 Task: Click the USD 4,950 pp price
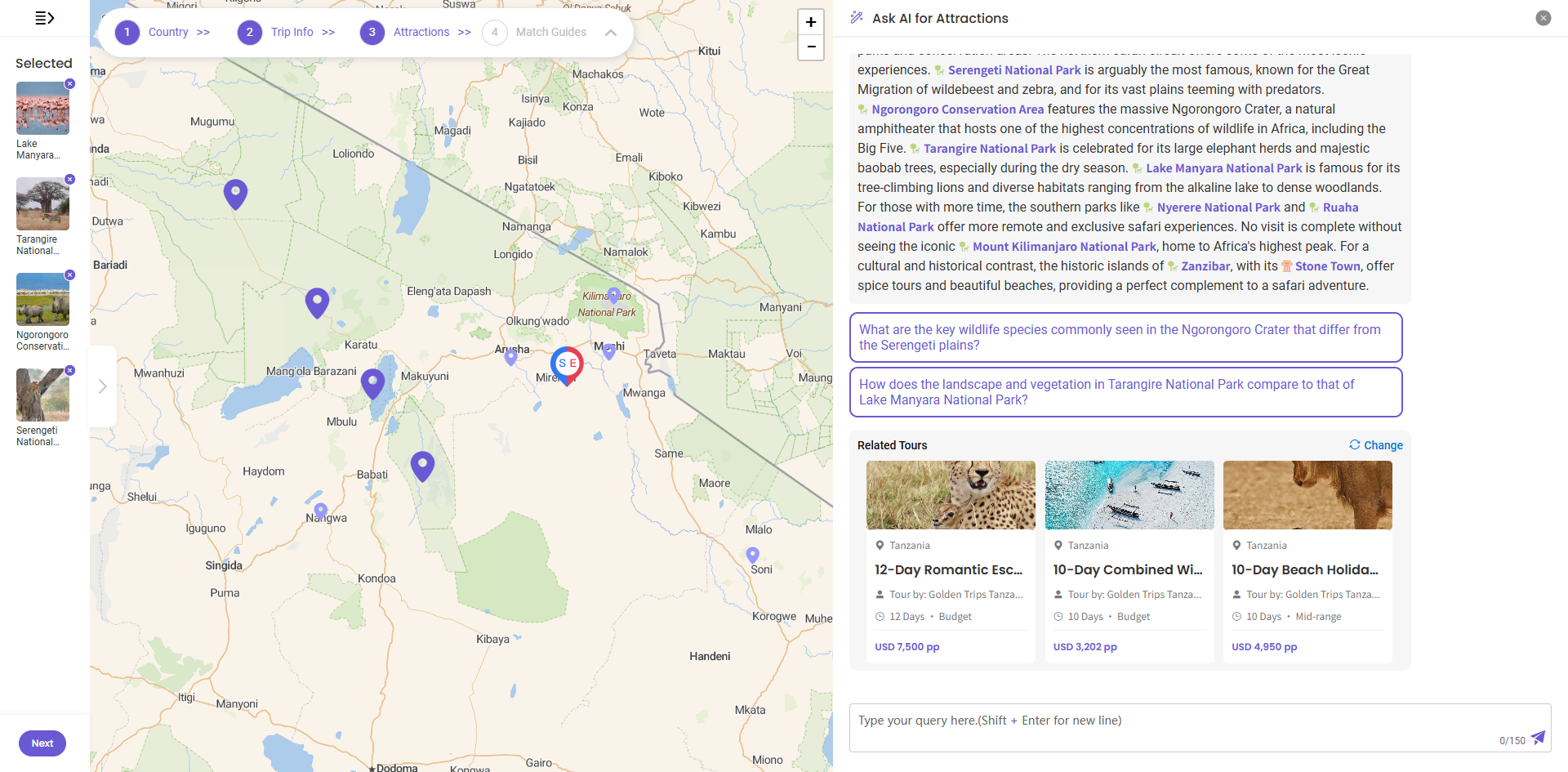(x=1263, y=647)
